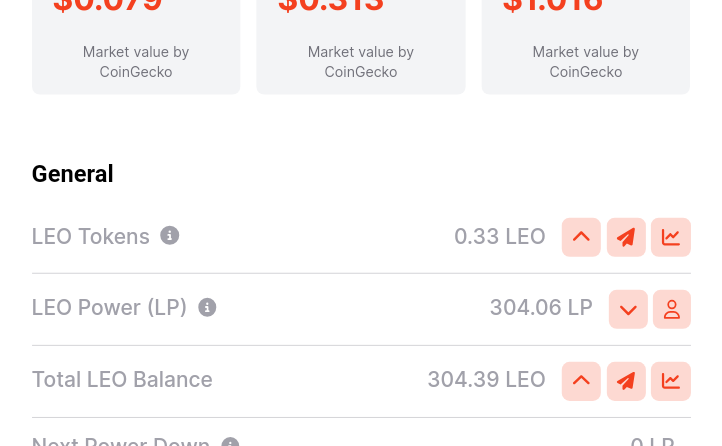This screenshot has width=722, height=446.
Task: Open the Total LEO Balance chart icon
Action: click(x=671, y=381)
